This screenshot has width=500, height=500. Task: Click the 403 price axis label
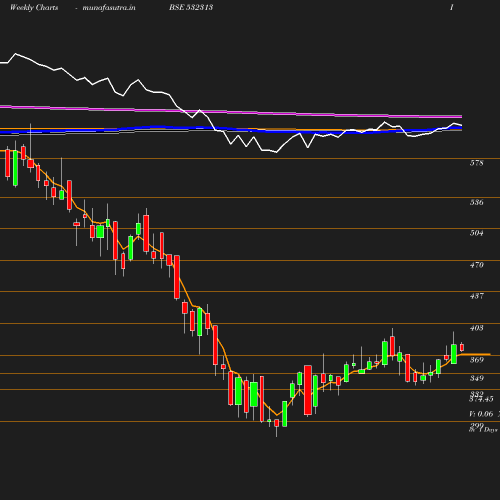(476, 328)
